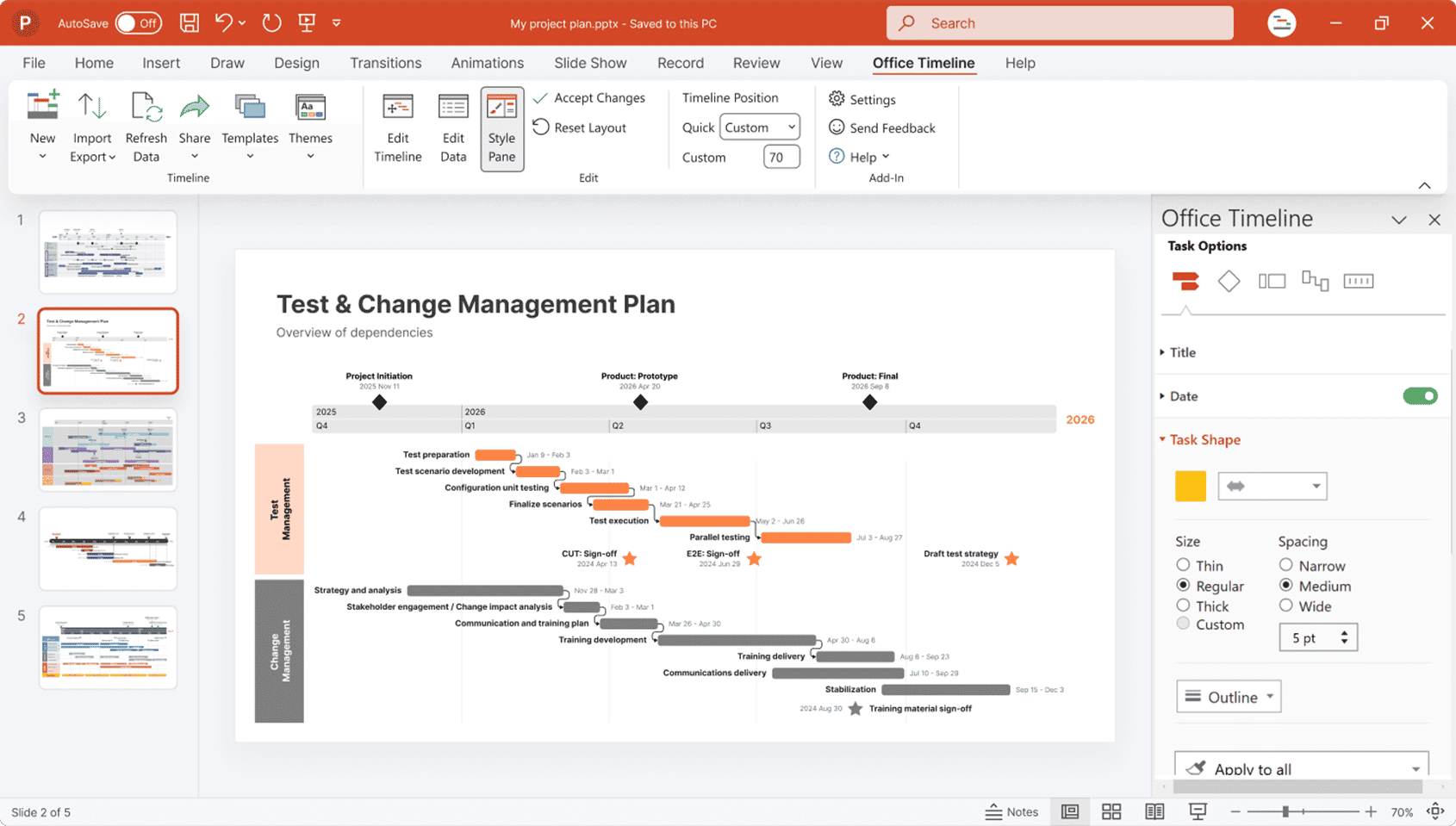1456x826 pixels.
Task: Click the yellow task color swatch
Action: pyautogui.click(x=1191, y=486)
